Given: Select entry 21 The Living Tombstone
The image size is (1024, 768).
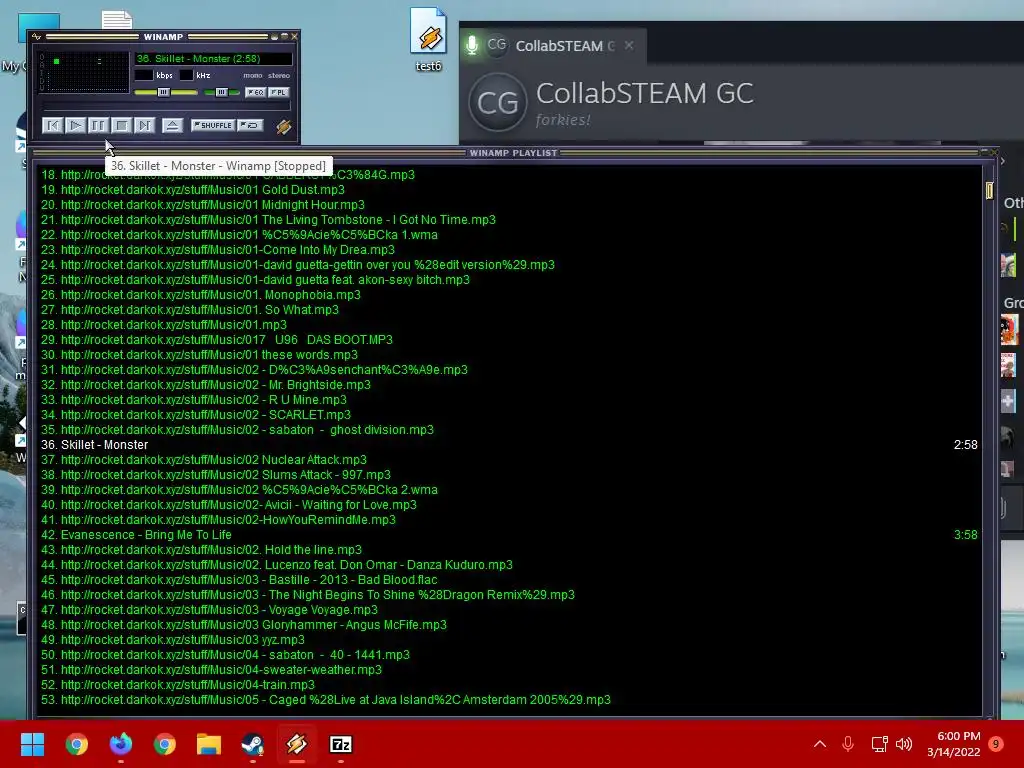Looking at the screenshot, I should click(509, 219).
